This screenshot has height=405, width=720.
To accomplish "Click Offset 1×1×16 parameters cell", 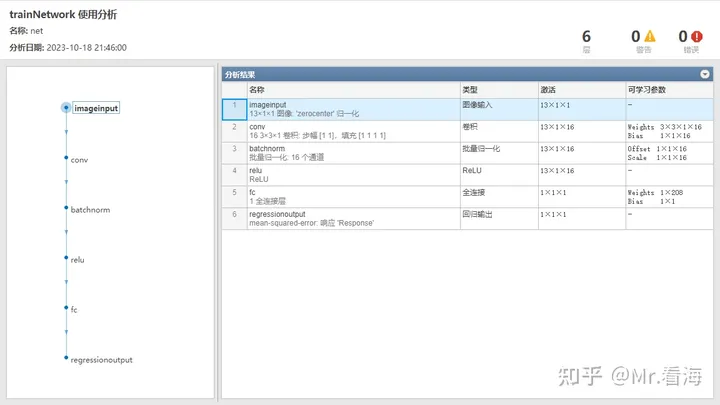I will click(669, 153).
